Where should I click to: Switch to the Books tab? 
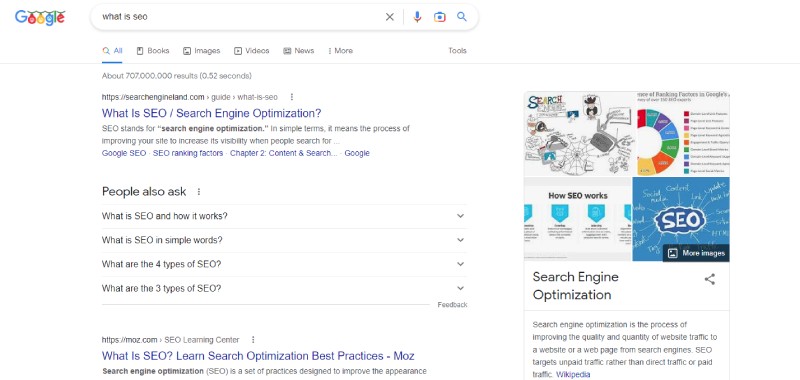coord(153,51)
